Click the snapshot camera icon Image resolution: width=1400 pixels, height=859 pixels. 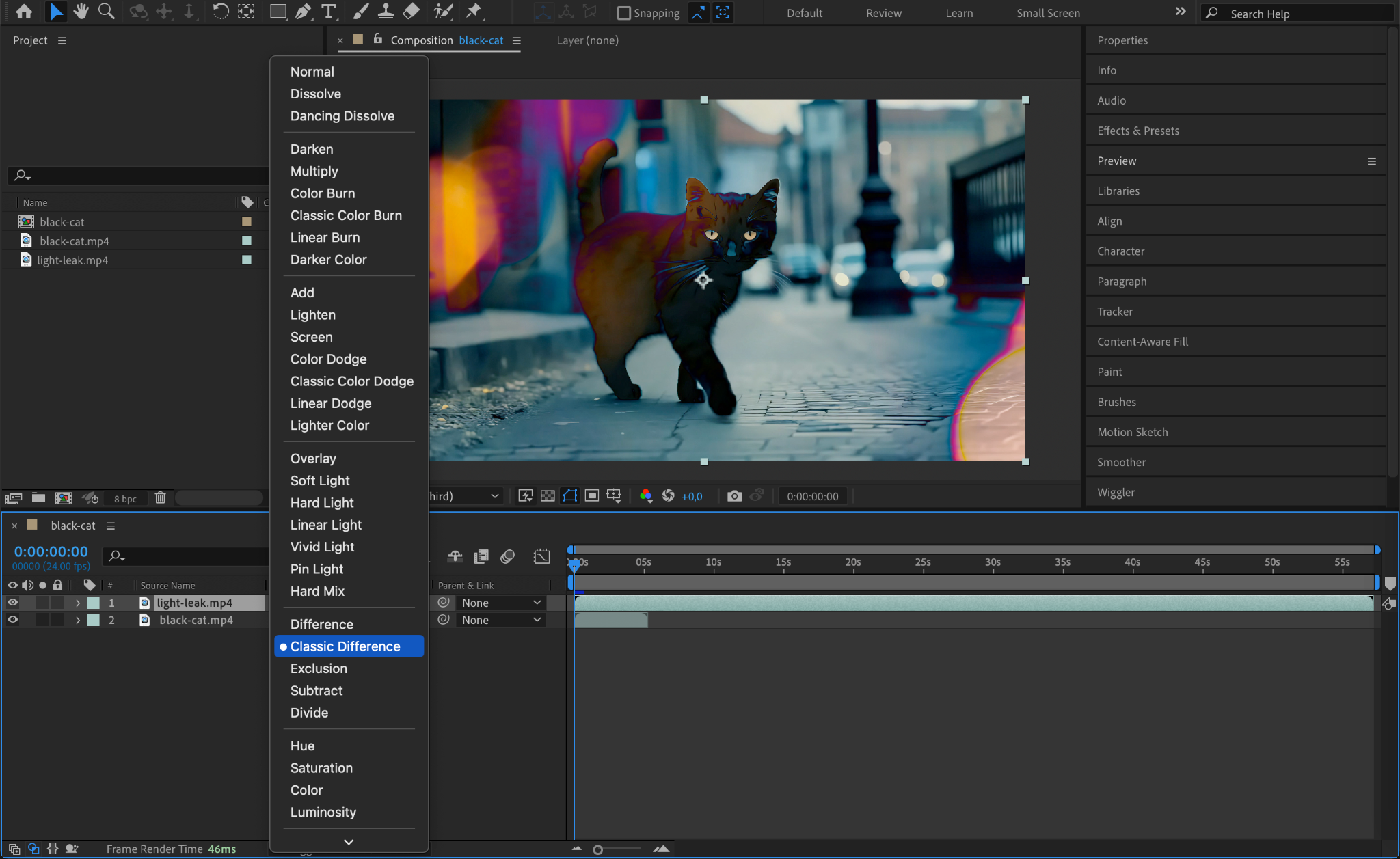(734, 496)
